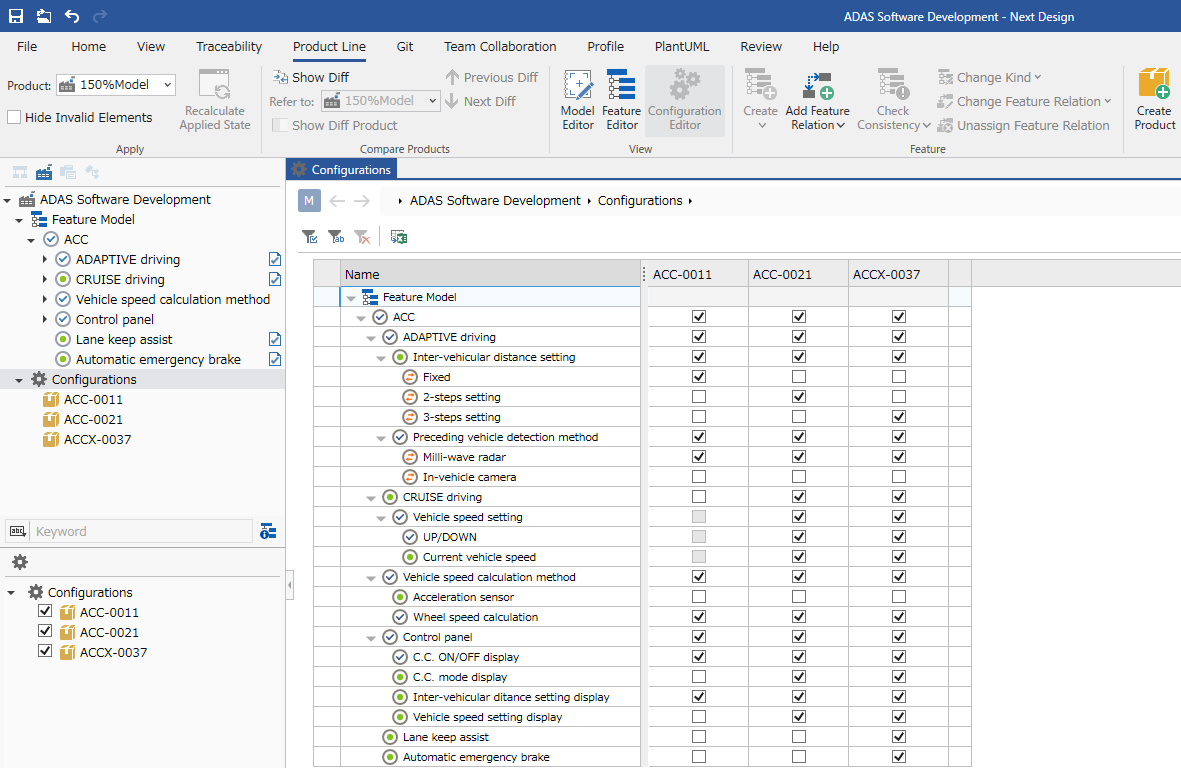The height and width of the screenshot is (768, 1181).
Task: Click the ACC-0021 column header
Action: 798,274
